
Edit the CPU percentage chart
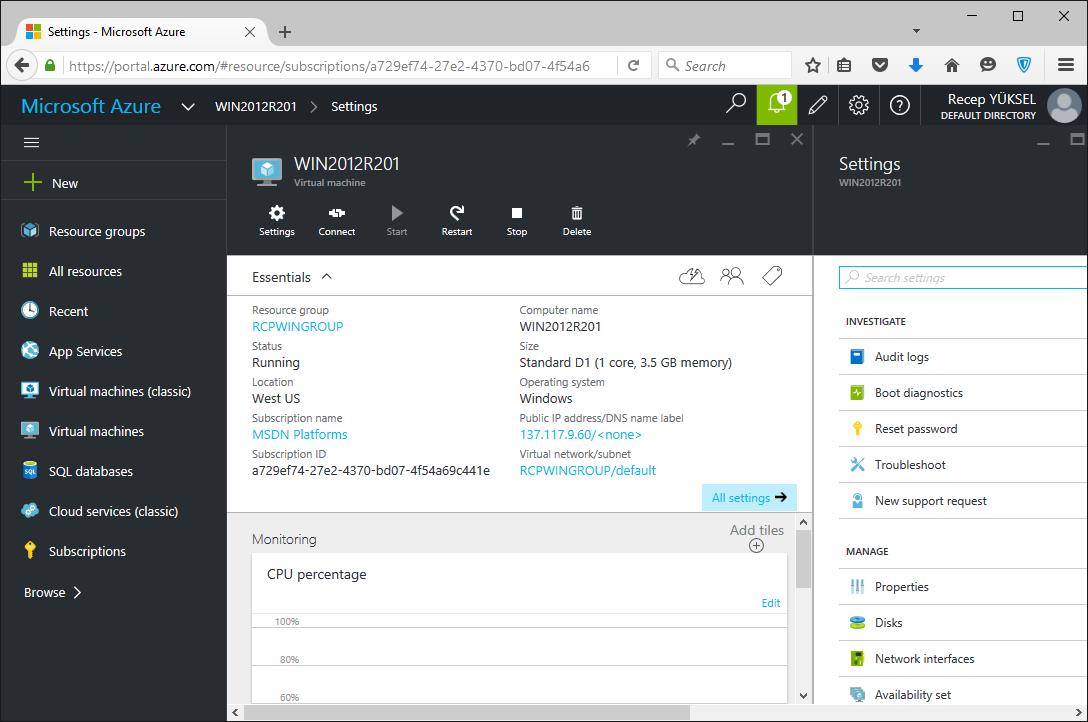770,603
